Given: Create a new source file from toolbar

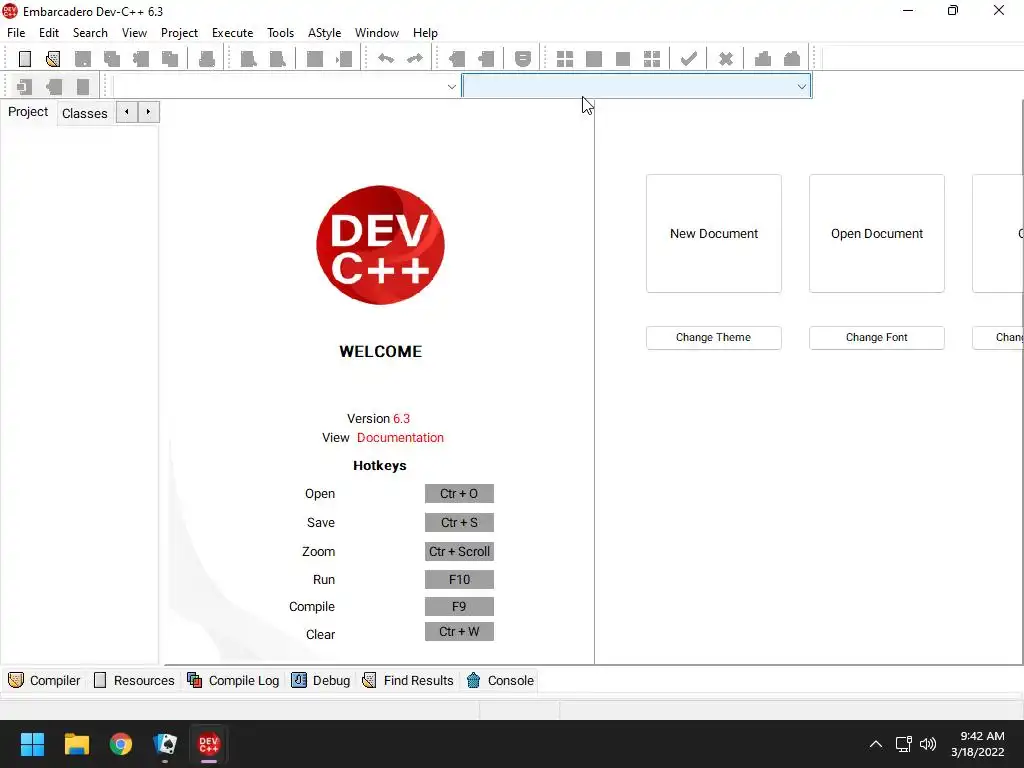Looking at the screenshot, I should pyautogui.click(x=25, y=59).
